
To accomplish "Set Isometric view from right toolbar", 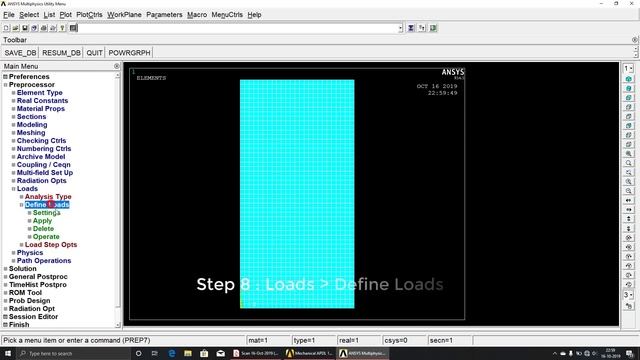I will click(x=629, y=79).
